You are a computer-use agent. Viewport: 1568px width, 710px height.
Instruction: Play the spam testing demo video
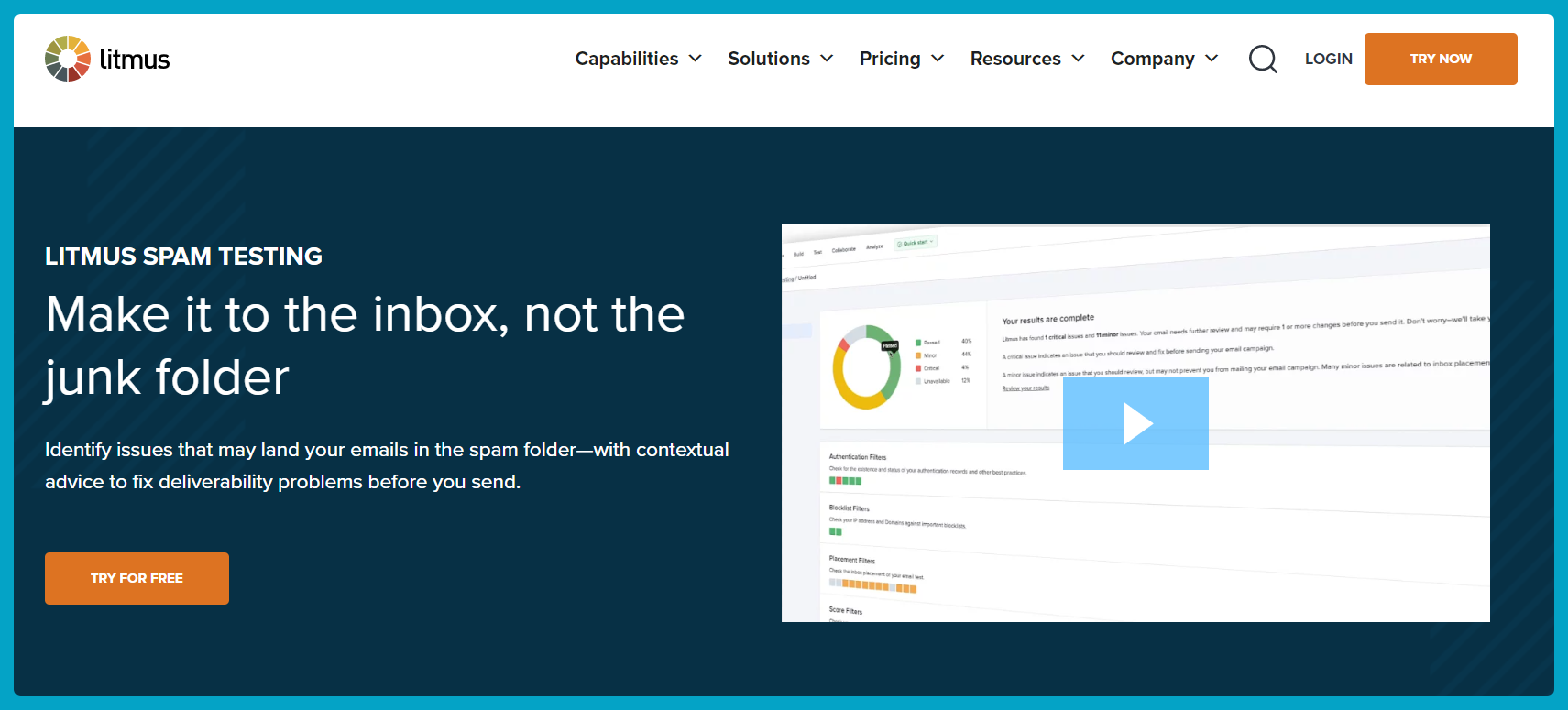coord(1135,423)
